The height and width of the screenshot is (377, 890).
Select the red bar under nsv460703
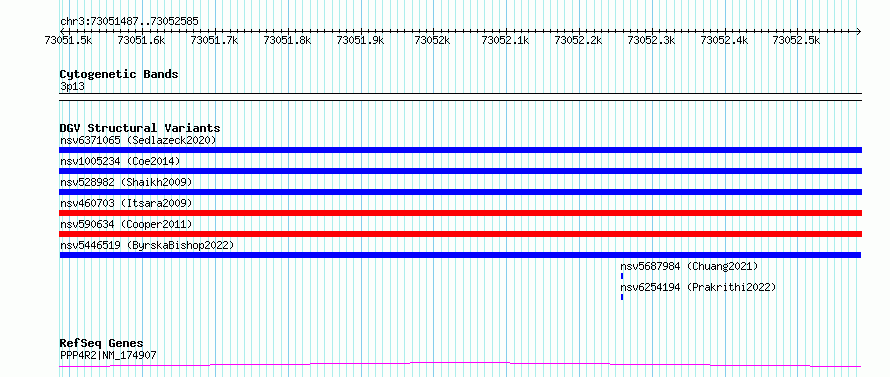460,213
